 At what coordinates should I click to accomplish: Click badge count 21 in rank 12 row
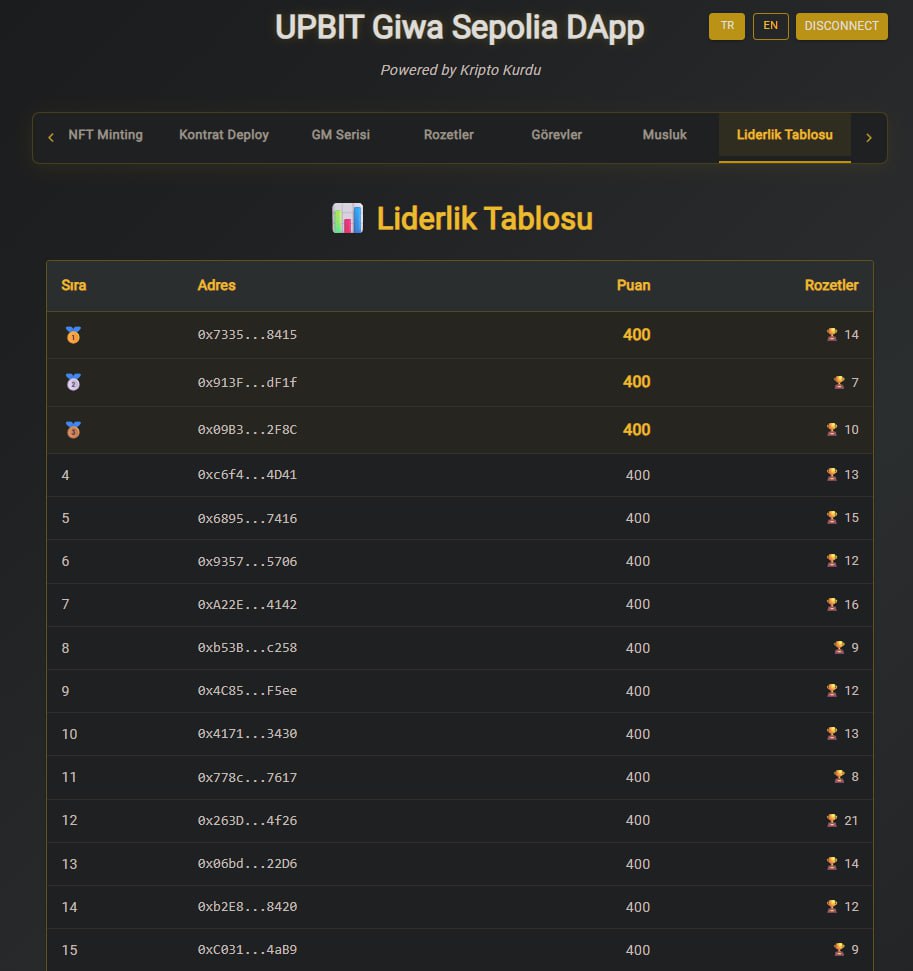coord(851,820)
